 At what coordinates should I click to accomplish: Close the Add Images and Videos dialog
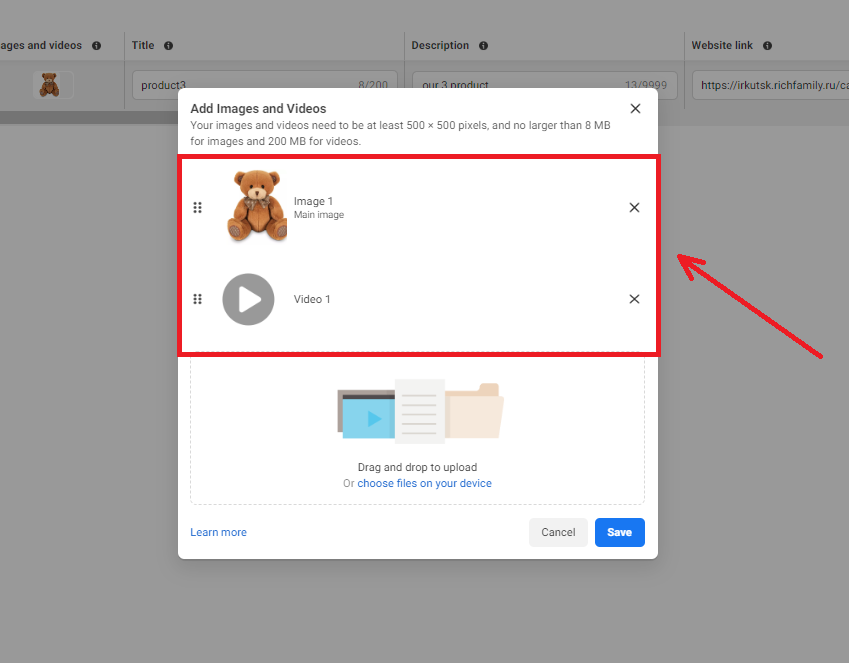(635, 109)
